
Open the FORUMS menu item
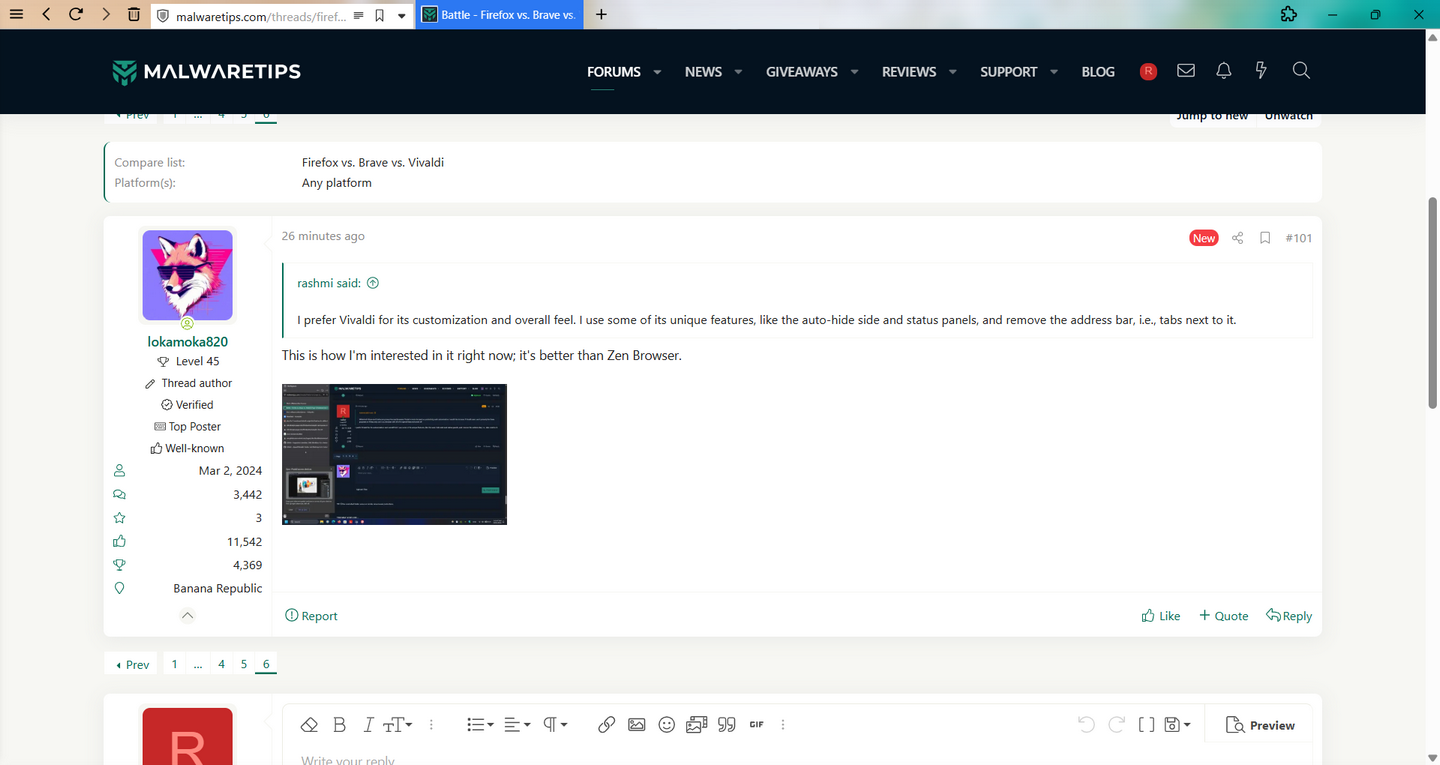[x=614, y=72]
